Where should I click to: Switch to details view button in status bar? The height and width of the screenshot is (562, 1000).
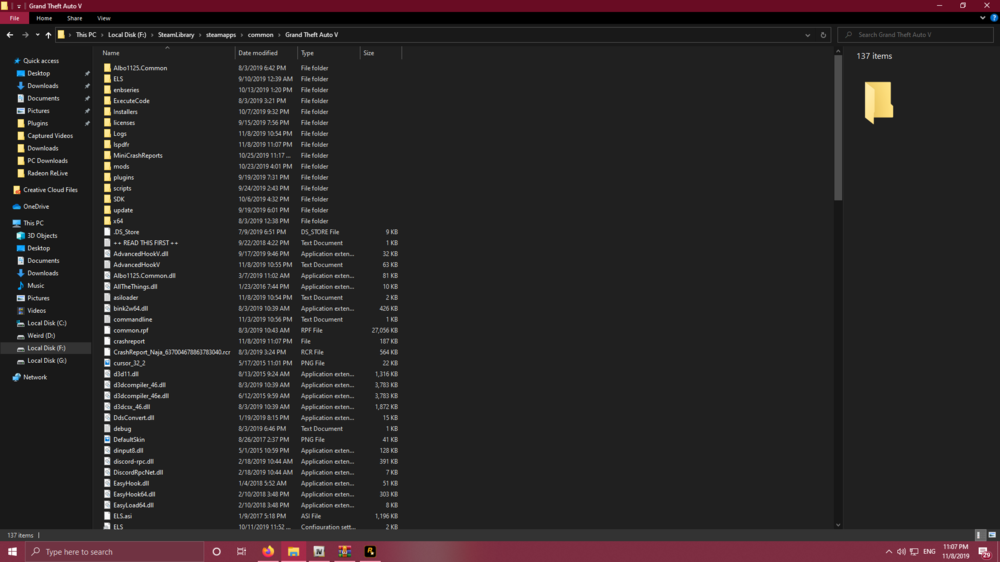pos(980,535)
